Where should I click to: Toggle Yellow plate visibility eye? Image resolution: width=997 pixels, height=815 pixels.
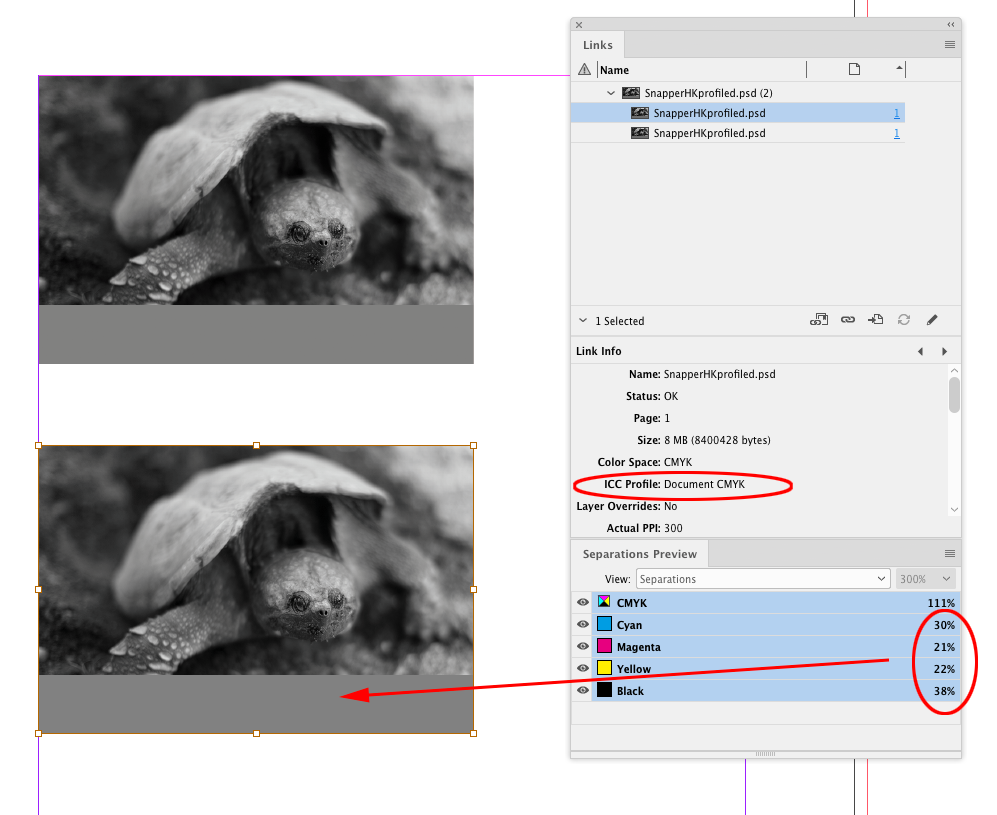coord(582,668)
